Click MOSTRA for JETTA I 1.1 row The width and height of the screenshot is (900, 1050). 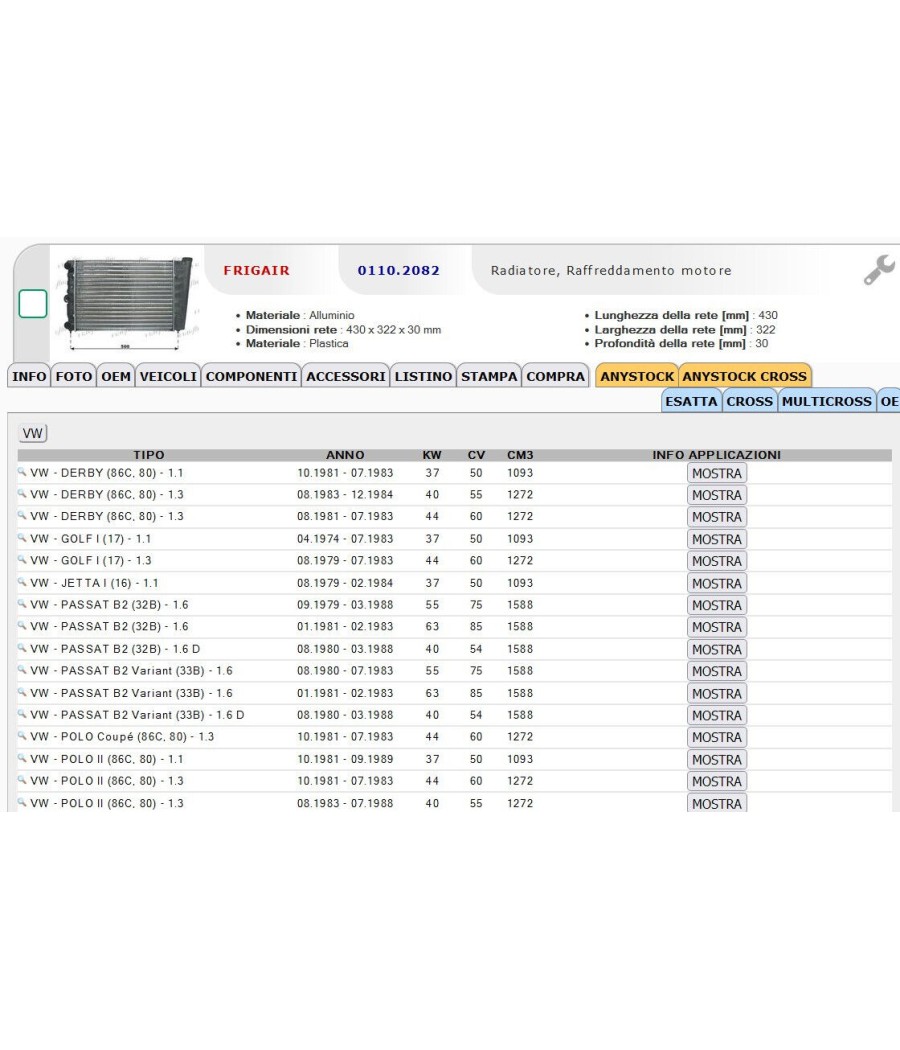[x=717, y=583]
